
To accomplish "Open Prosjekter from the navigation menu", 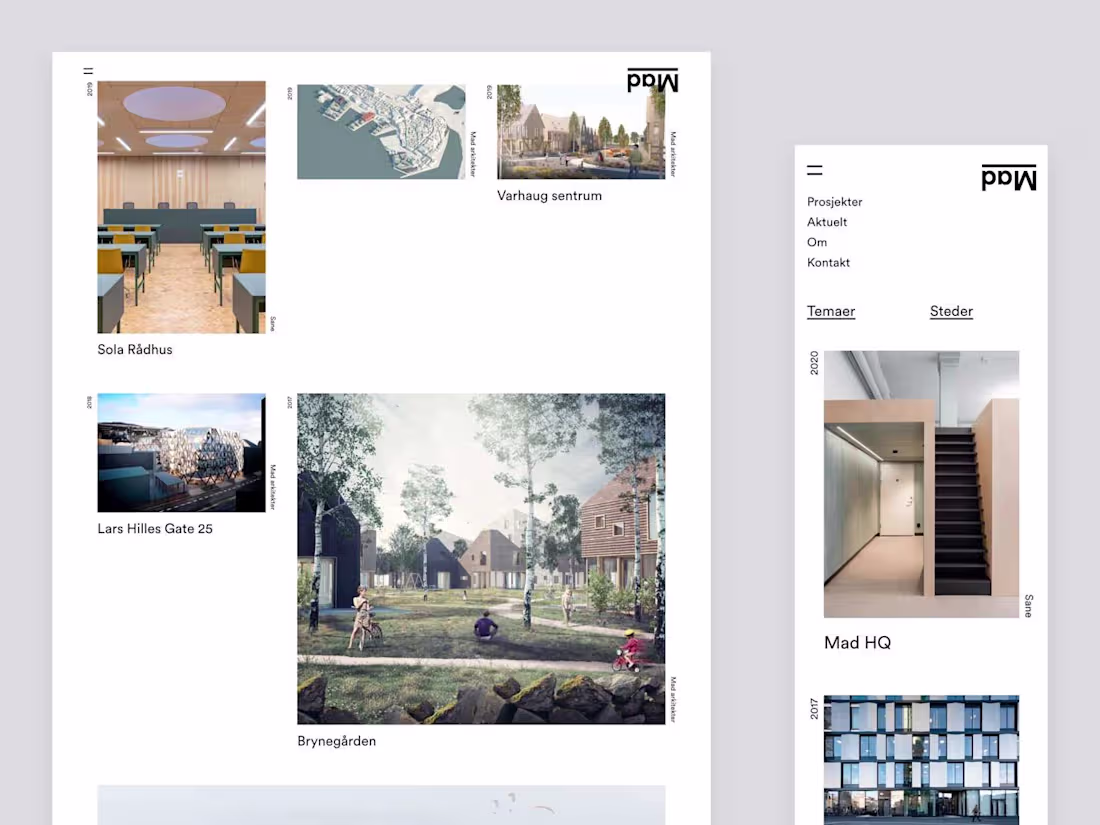I will pyautogui.click(x=834, y=201).
